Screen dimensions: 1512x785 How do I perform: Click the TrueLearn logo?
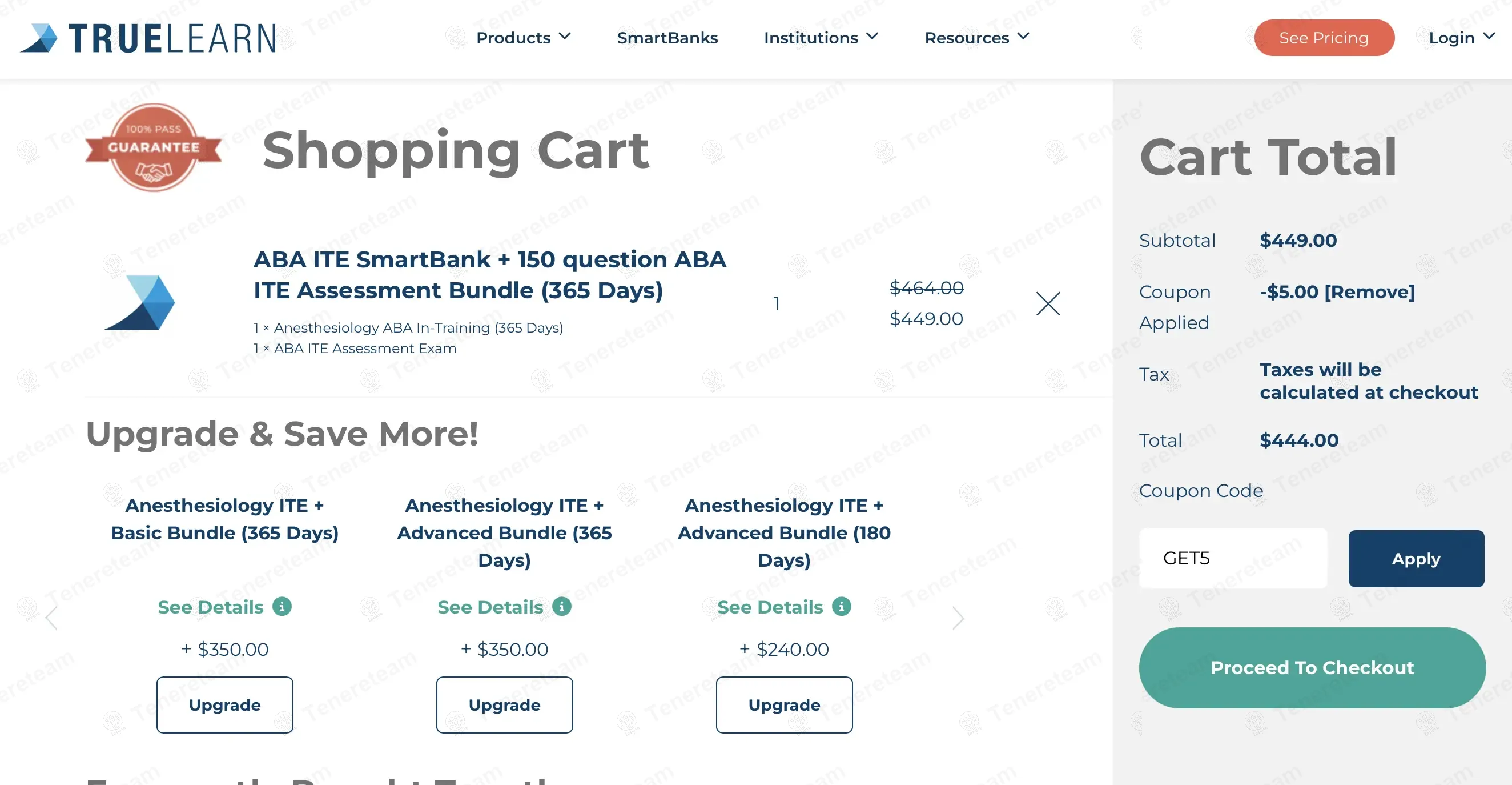(x=148, y=38)
